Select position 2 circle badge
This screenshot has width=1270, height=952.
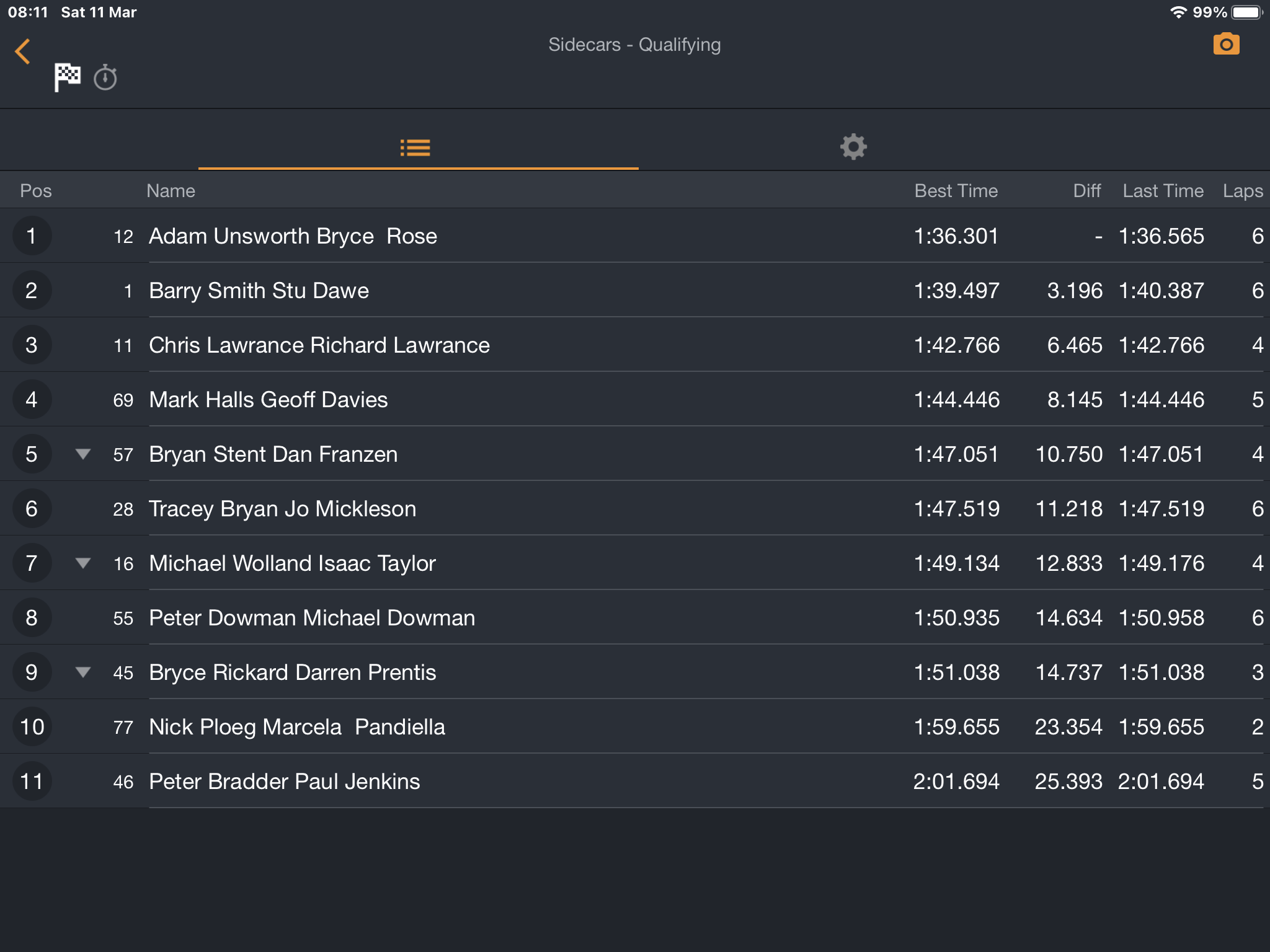(32, 291)
